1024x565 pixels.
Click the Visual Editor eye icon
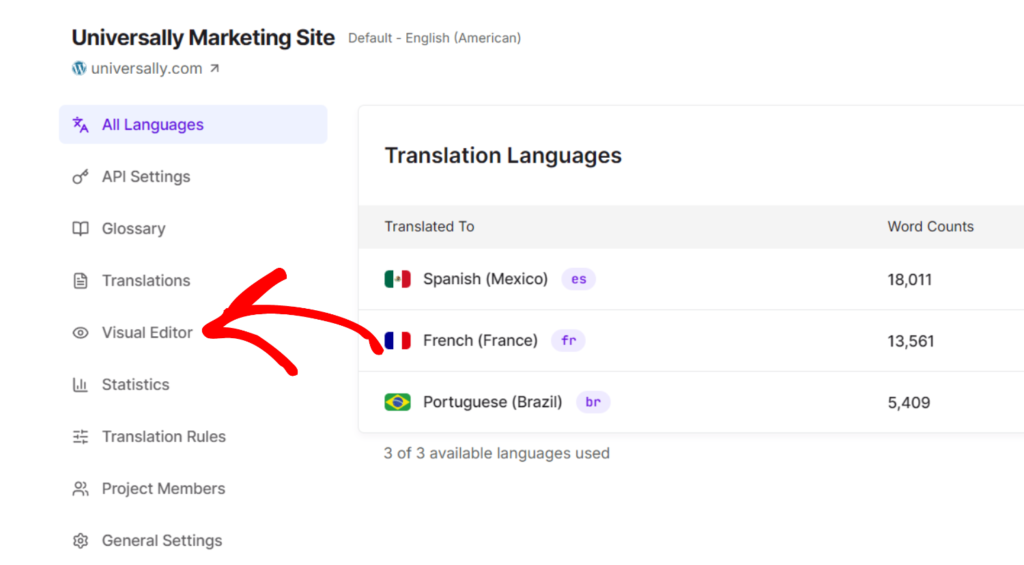tap(80, 332)
